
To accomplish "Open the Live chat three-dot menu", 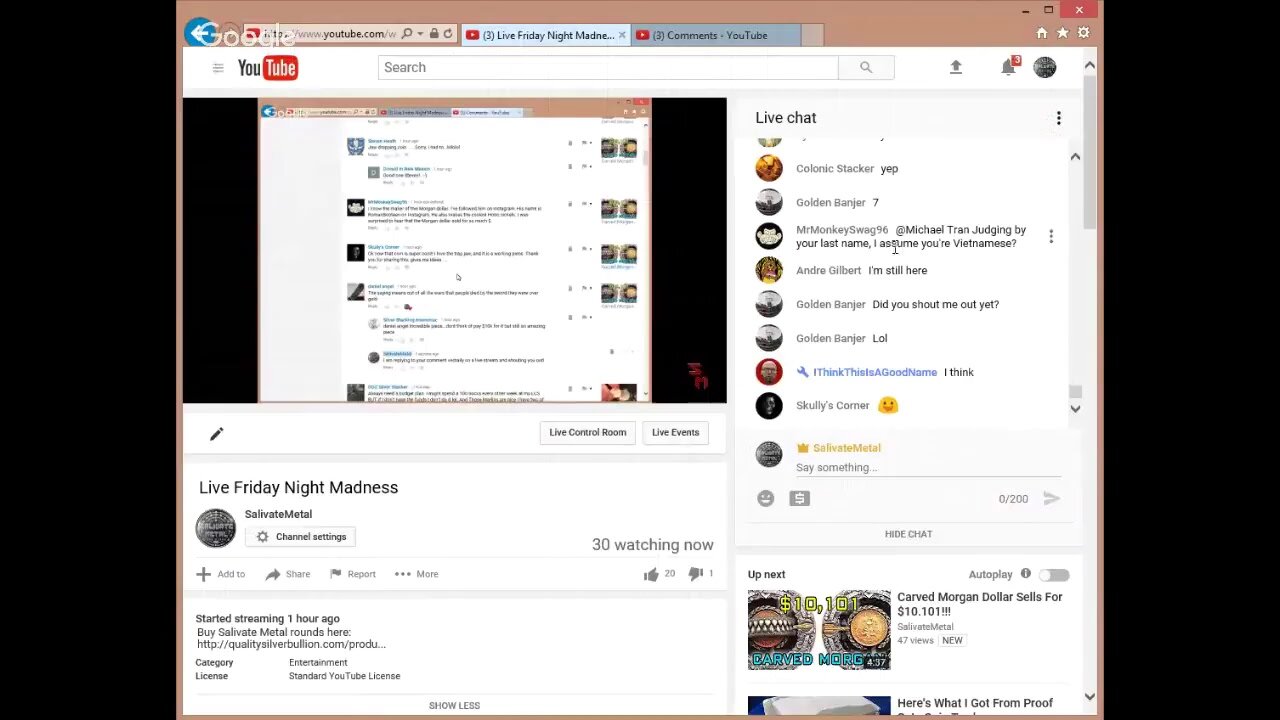I will click(x=1059, y=118).
